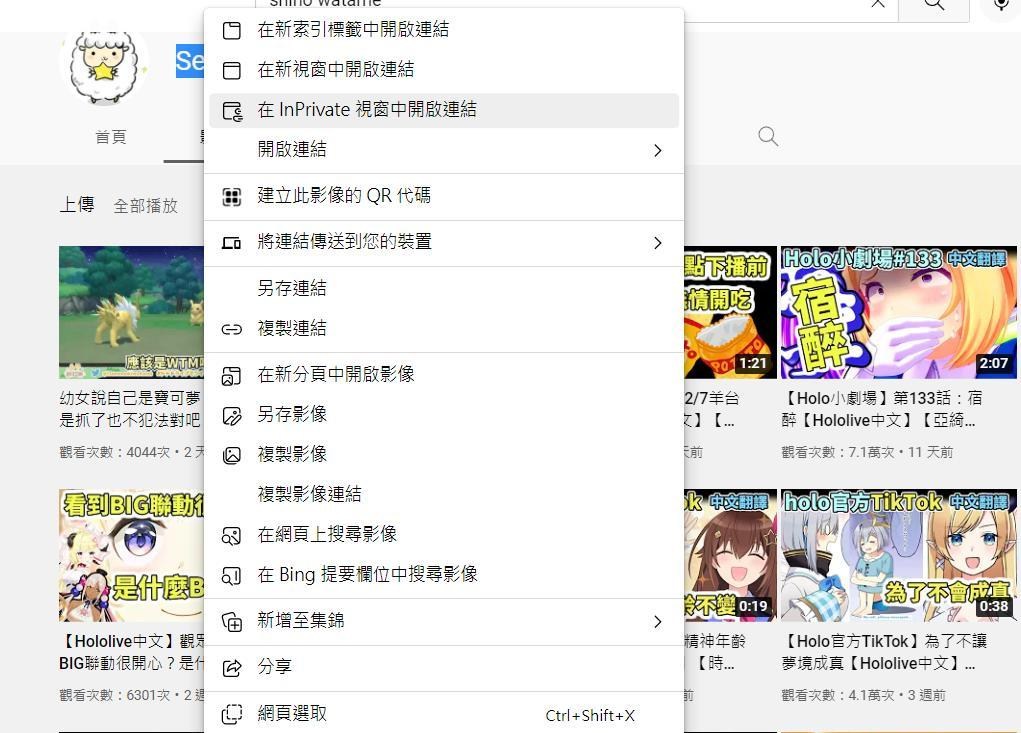Choose 複製影像連結 menu entry
The width and height of the screenshot is (1021, 733).
point(444,495)
